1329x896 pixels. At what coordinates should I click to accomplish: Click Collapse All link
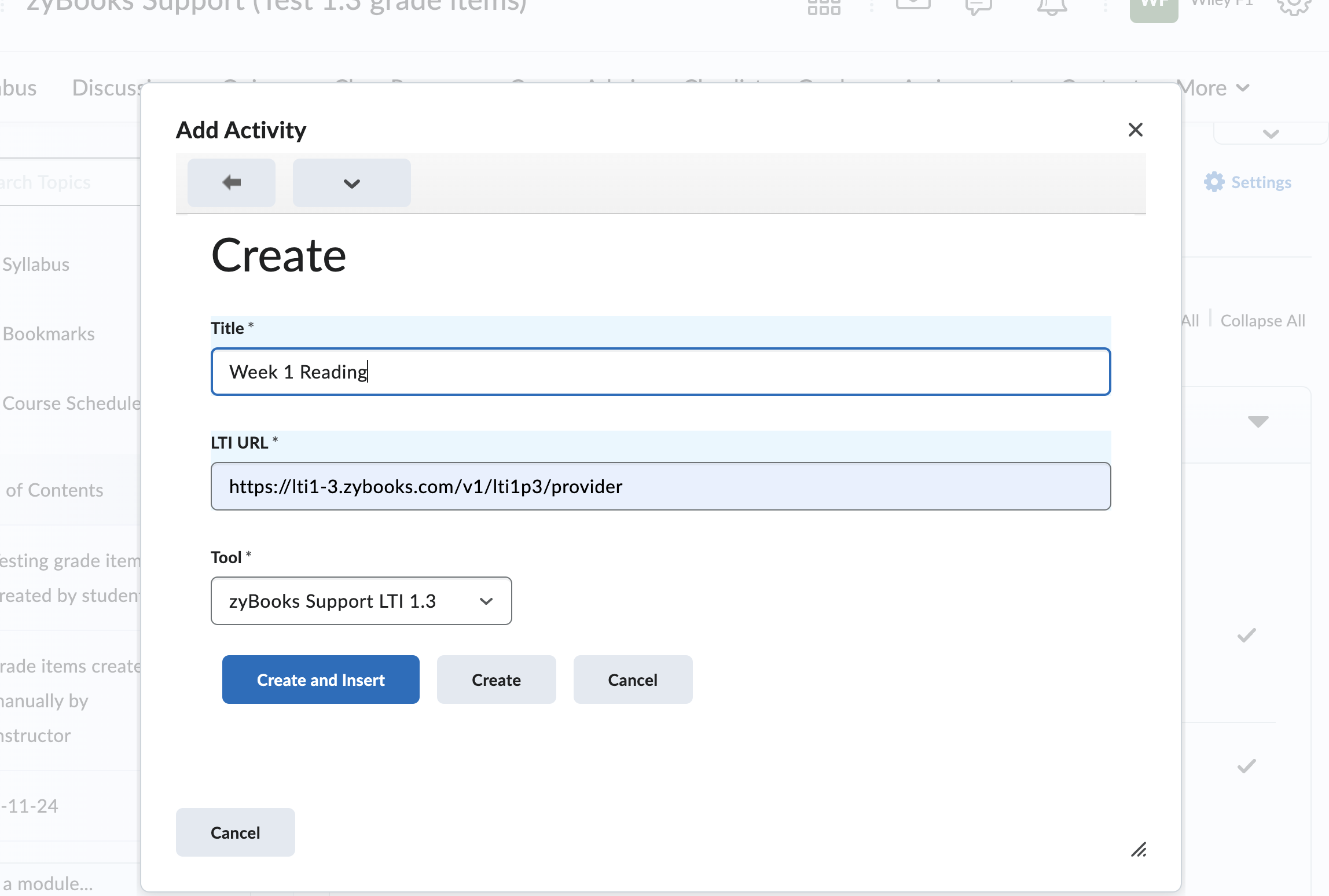point(1262,321)
